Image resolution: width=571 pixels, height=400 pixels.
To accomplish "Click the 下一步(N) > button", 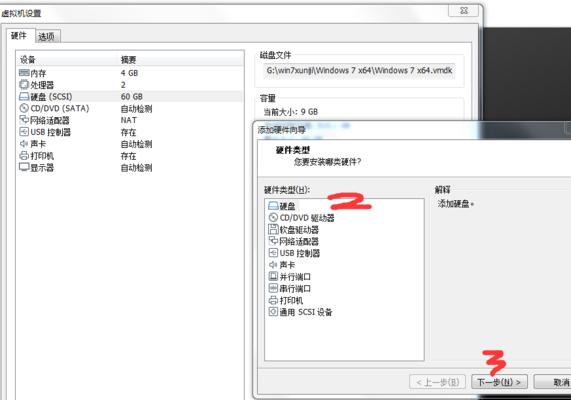I will [x=499, y=382].
